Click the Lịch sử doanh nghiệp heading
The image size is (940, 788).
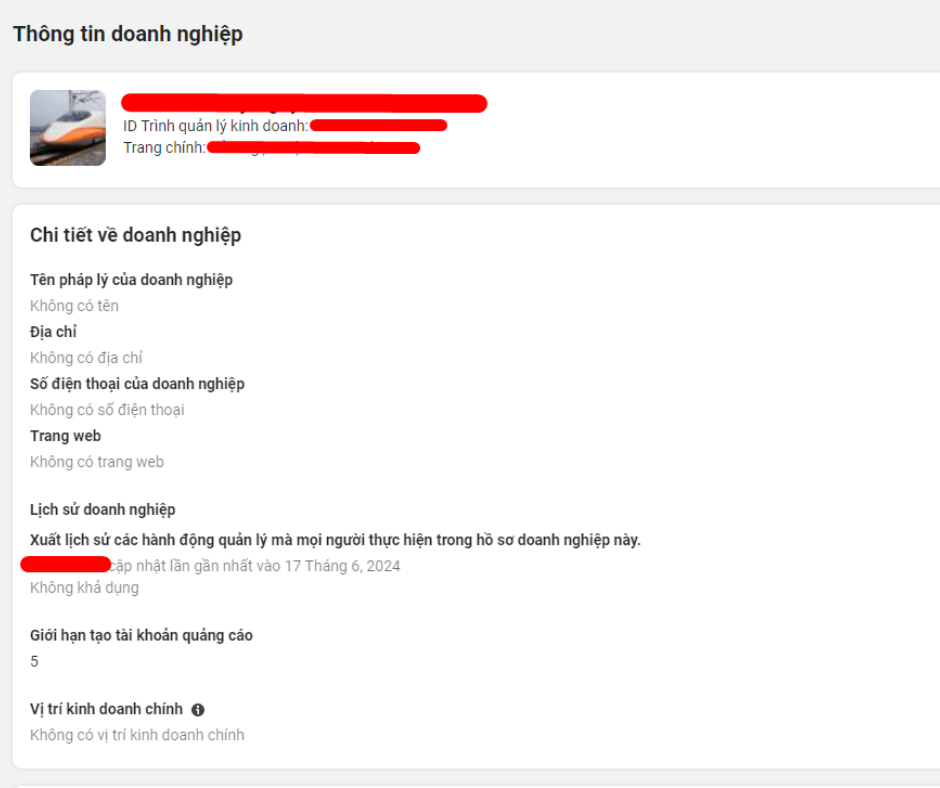(x=103, y=510)
